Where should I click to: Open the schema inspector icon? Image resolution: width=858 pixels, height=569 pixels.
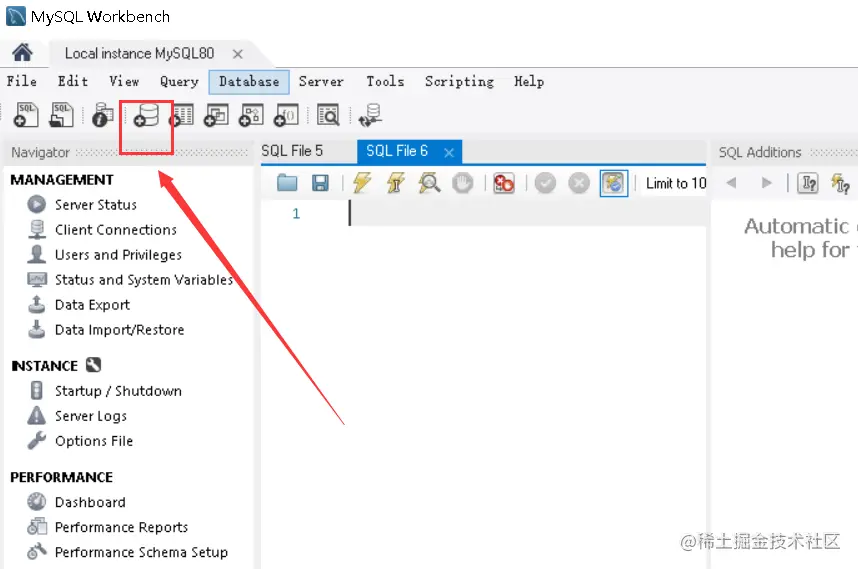point(102,114)
